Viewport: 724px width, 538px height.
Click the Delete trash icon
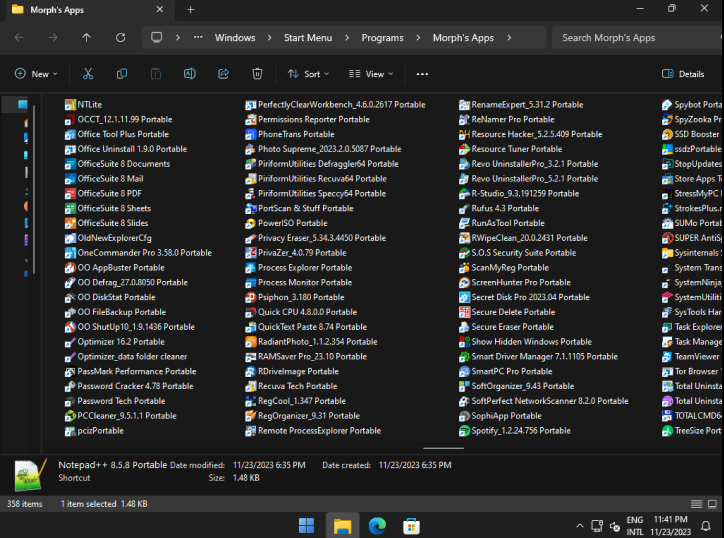click(x=257, y=74)
